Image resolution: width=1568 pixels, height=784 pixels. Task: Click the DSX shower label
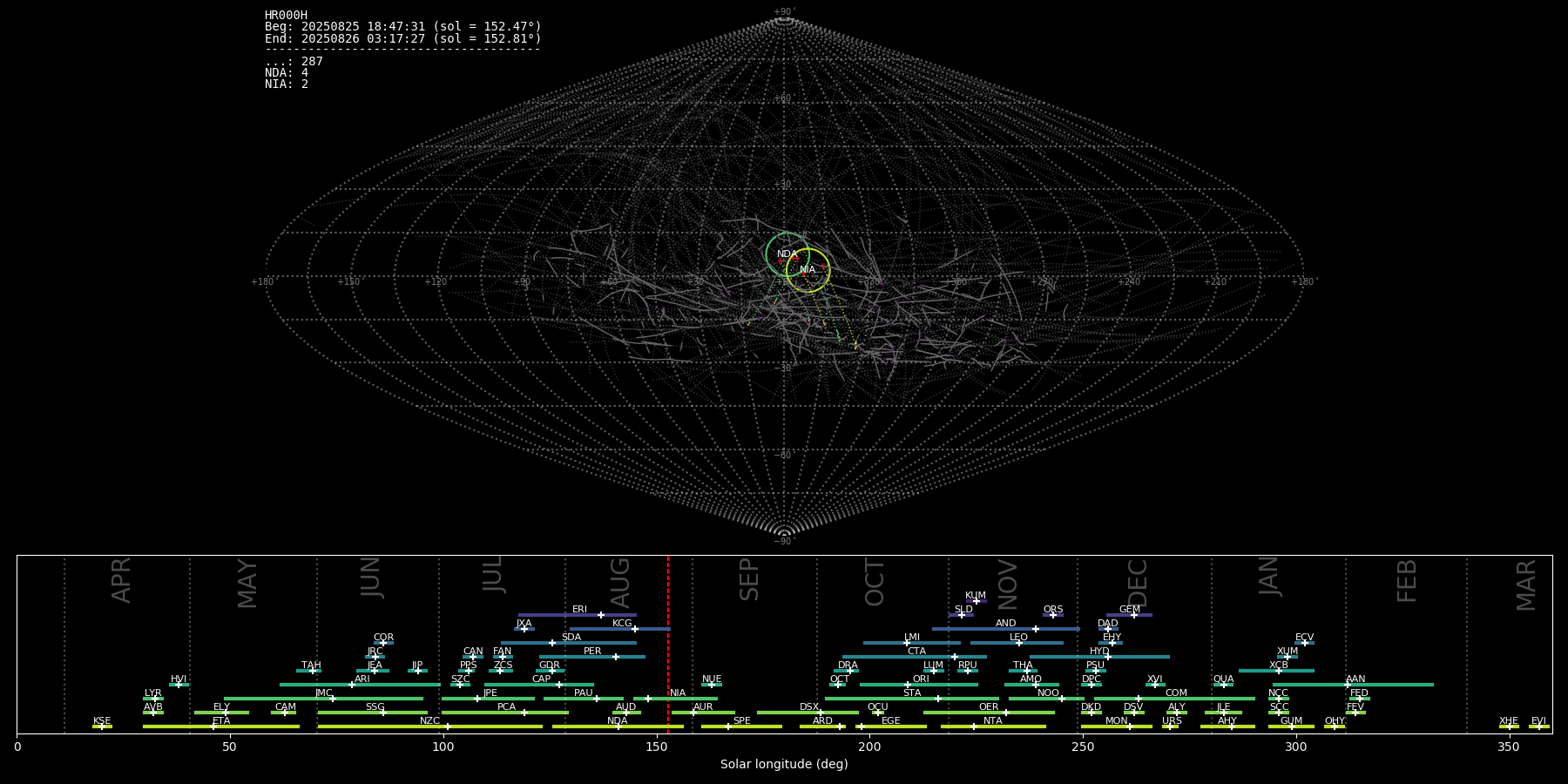809,707
